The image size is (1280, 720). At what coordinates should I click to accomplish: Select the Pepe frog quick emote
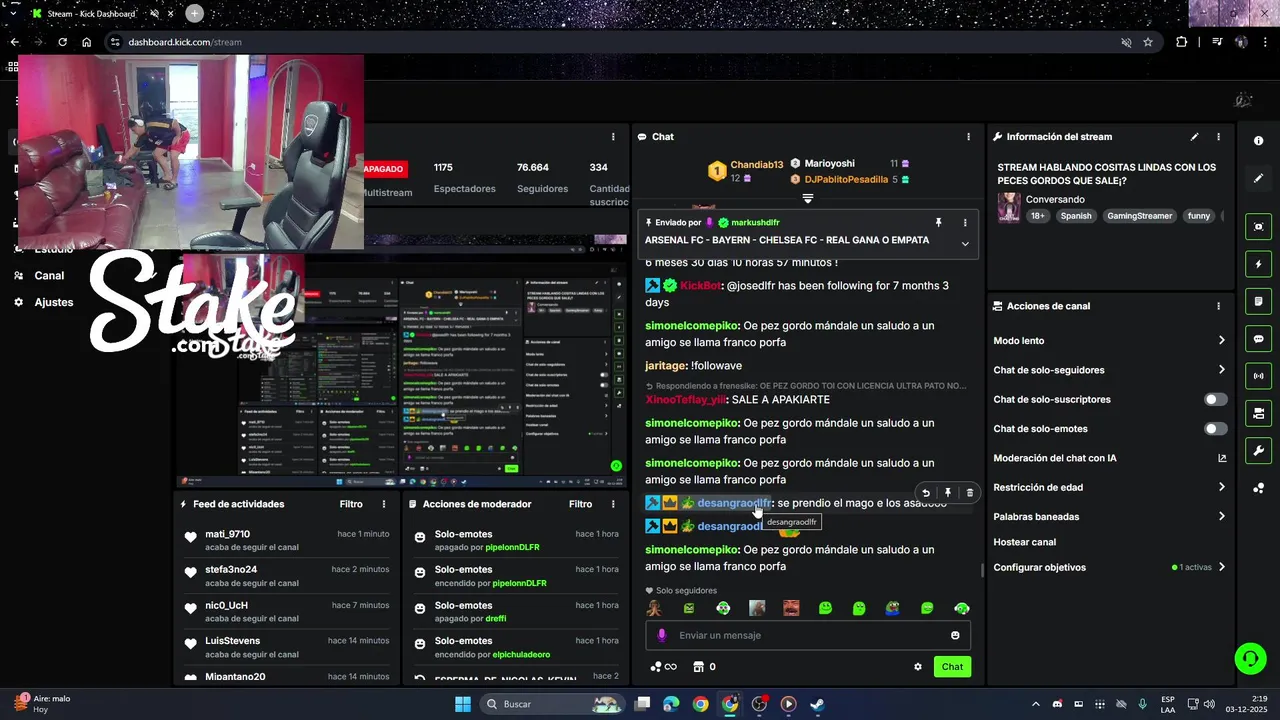pyautogui.click(x=893, y=608)
